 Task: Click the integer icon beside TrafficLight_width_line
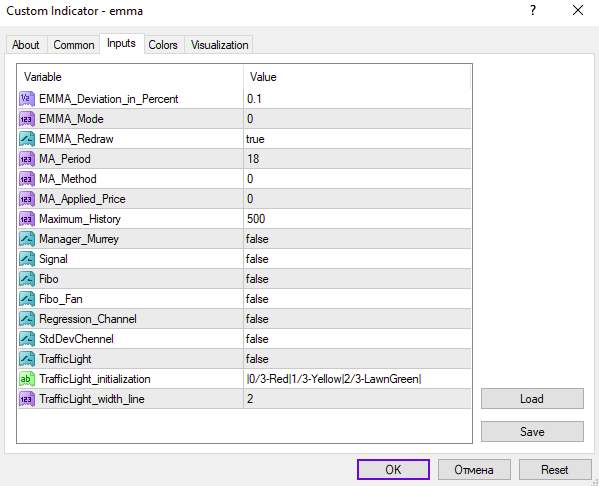[27, 399]
